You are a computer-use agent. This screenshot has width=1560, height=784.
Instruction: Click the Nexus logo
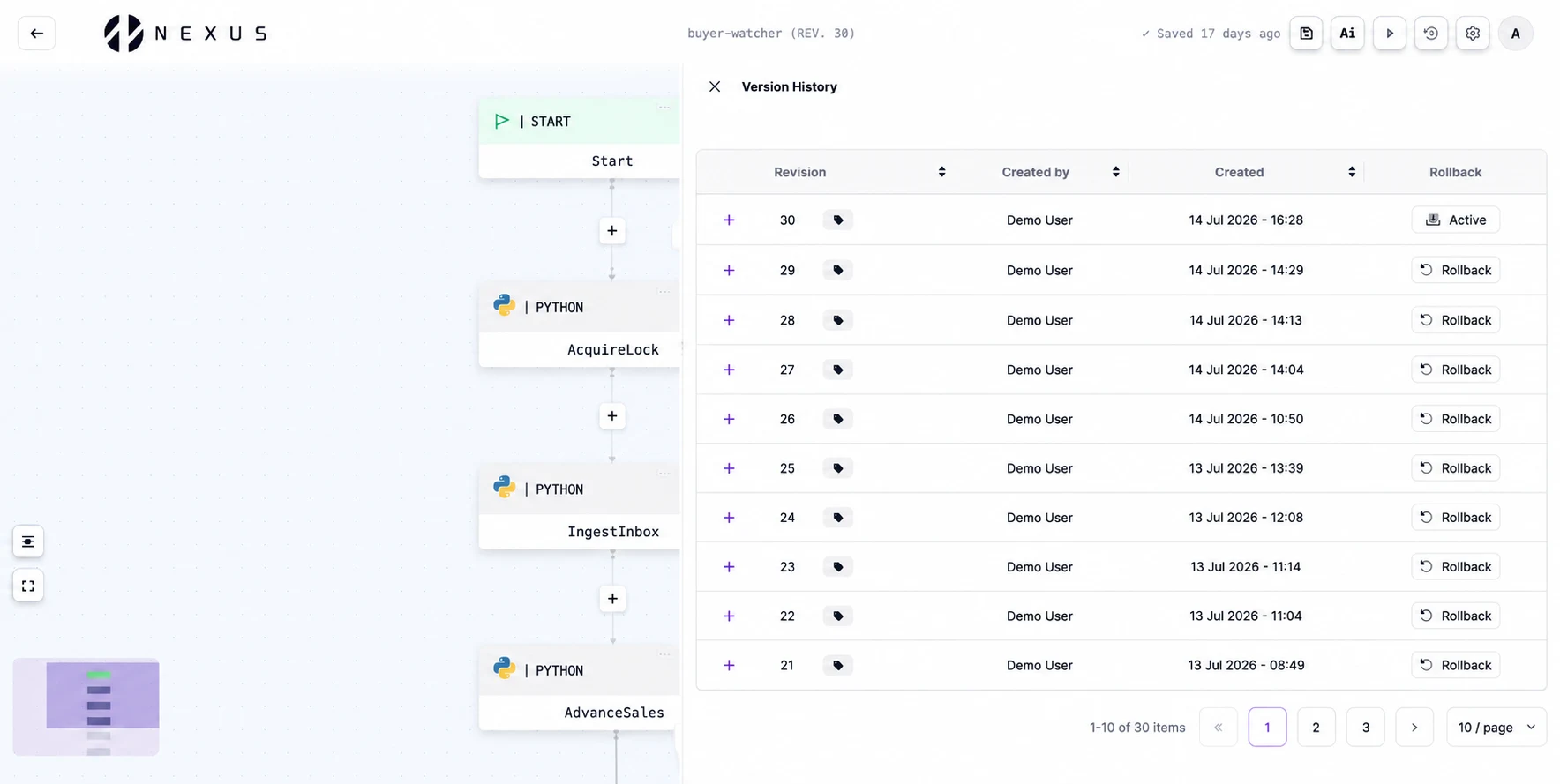(x=185, y=34)
